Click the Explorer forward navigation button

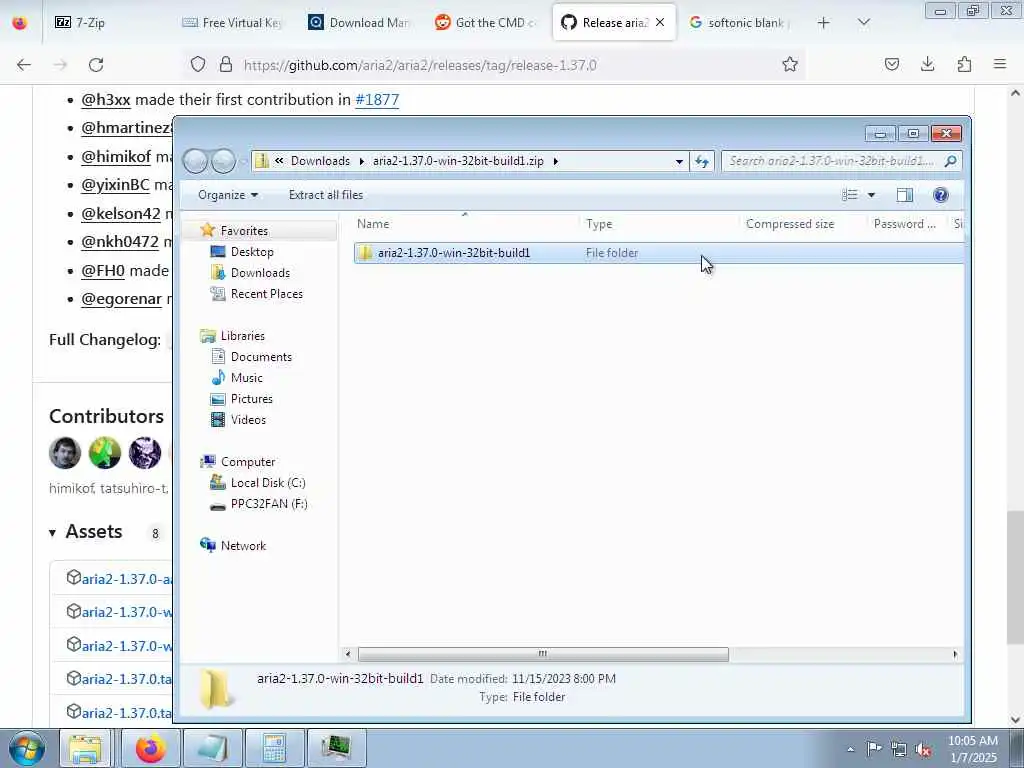point(223,161)
